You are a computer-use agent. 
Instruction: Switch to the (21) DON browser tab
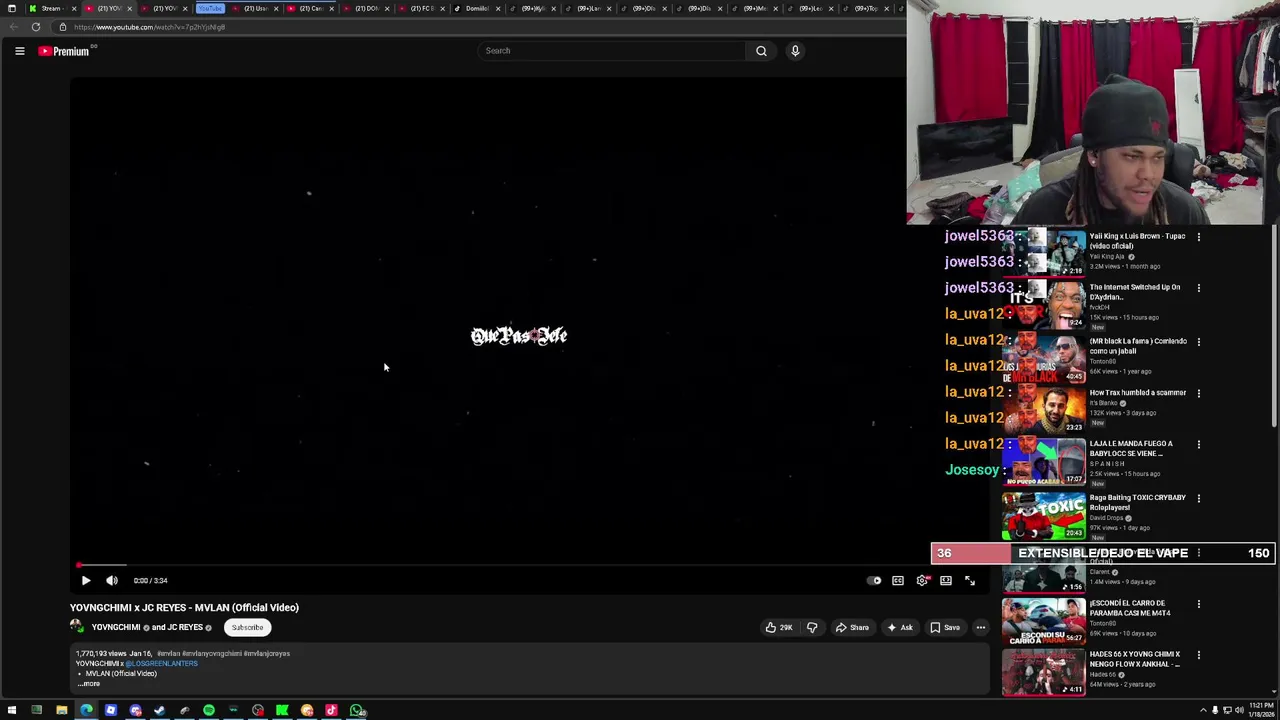pyautogui.click(x=366, y=8)
